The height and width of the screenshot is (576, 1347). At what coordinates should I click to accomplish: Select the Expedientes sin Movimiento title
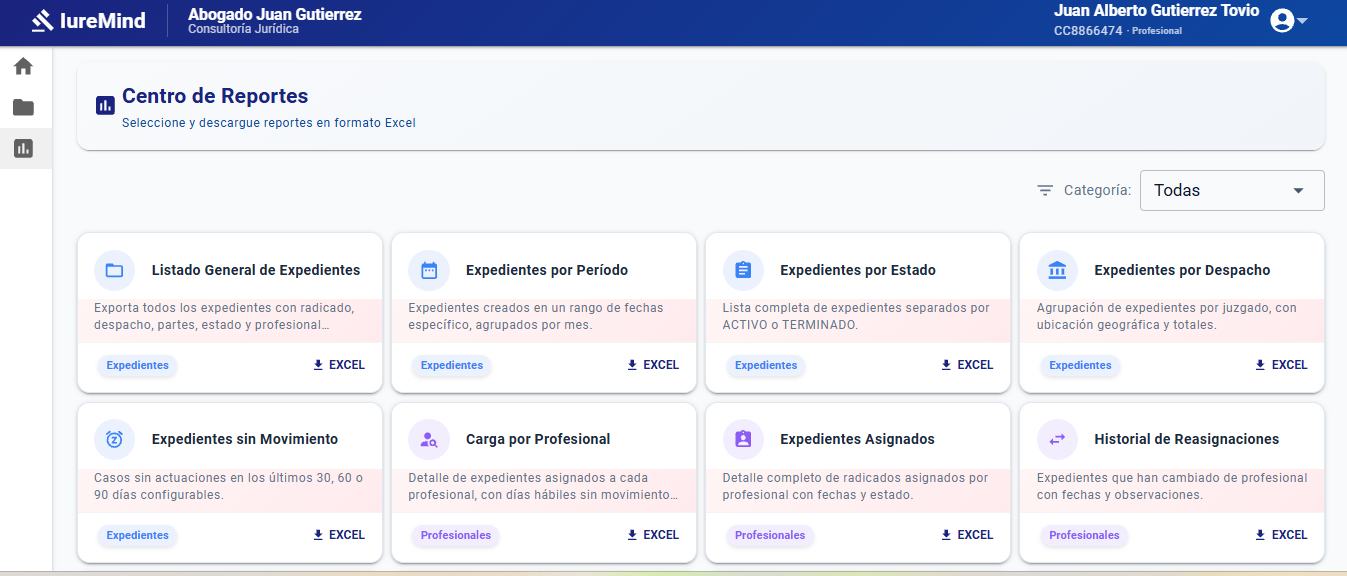(245, 439)
